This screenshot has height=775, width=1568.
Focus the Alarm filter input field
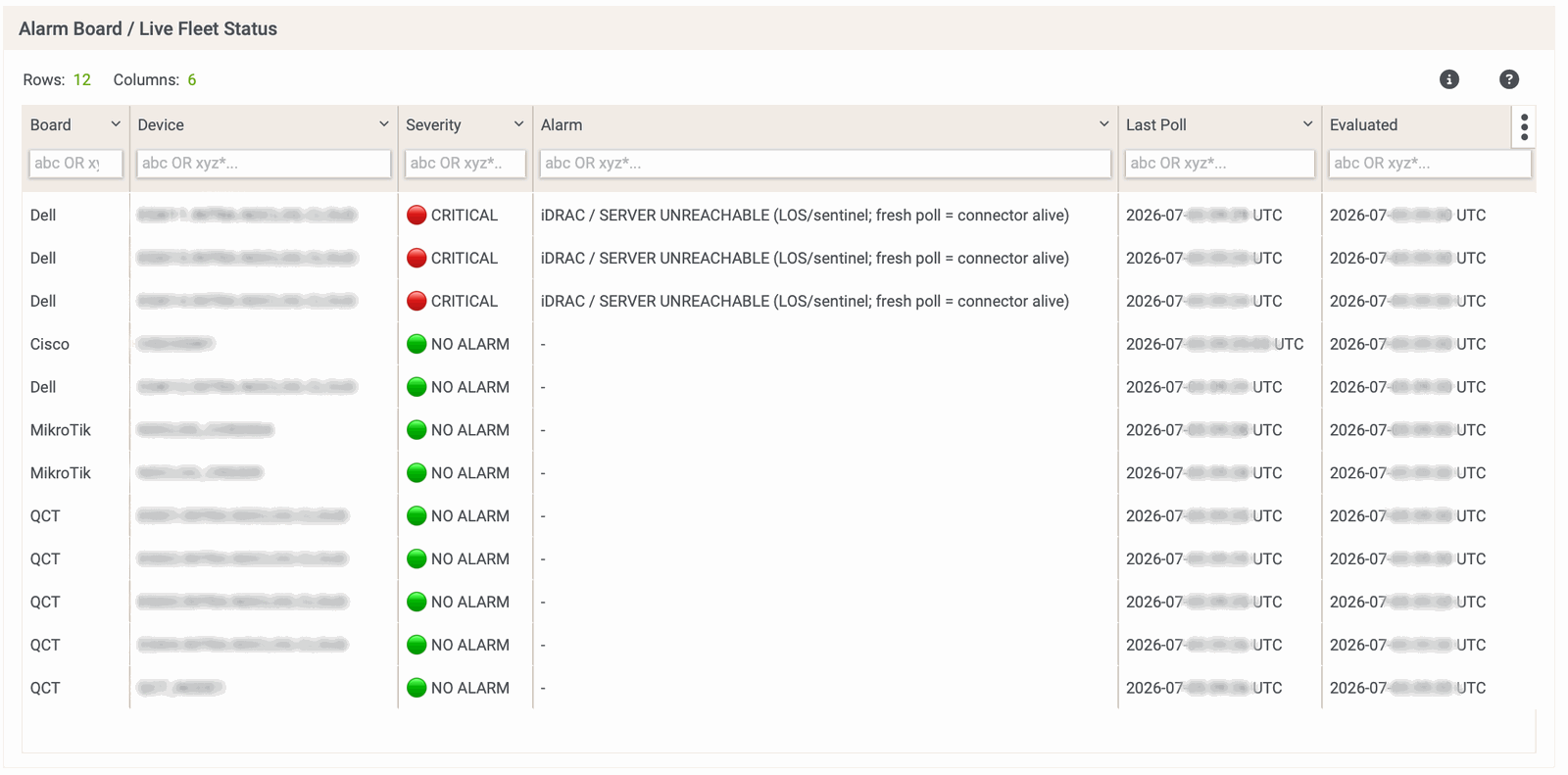click(x=825, y=164)
